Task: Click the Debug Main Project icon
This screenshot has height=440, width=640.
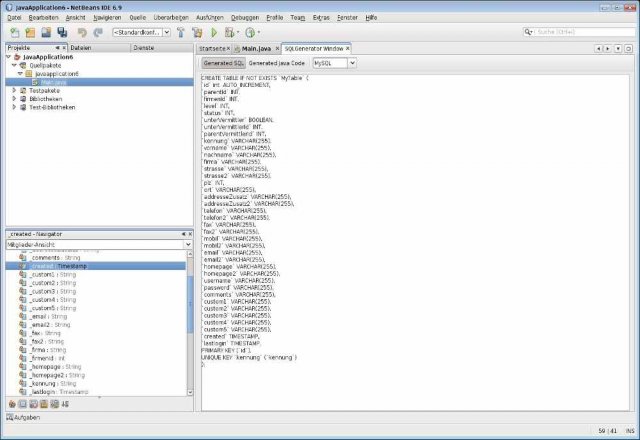Action: pos(231,32)
